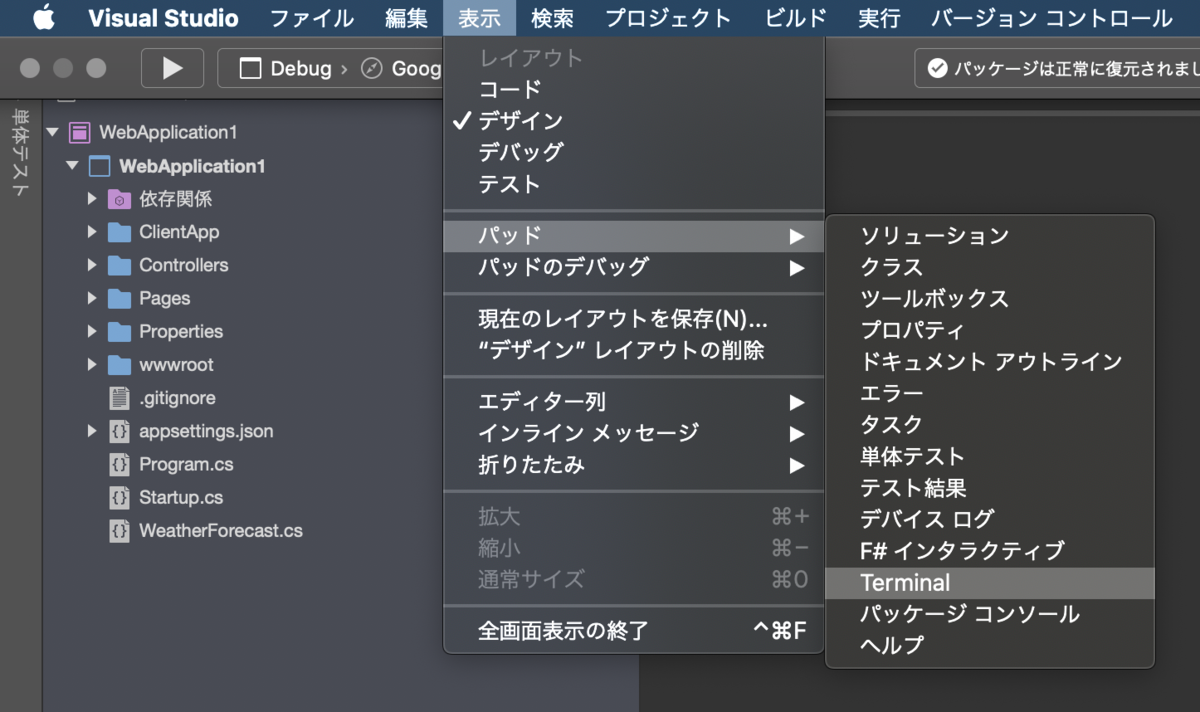Viewport: 1200px width, 712px height.
Task: Open the ファイル menu
Action: coord(312,18)
